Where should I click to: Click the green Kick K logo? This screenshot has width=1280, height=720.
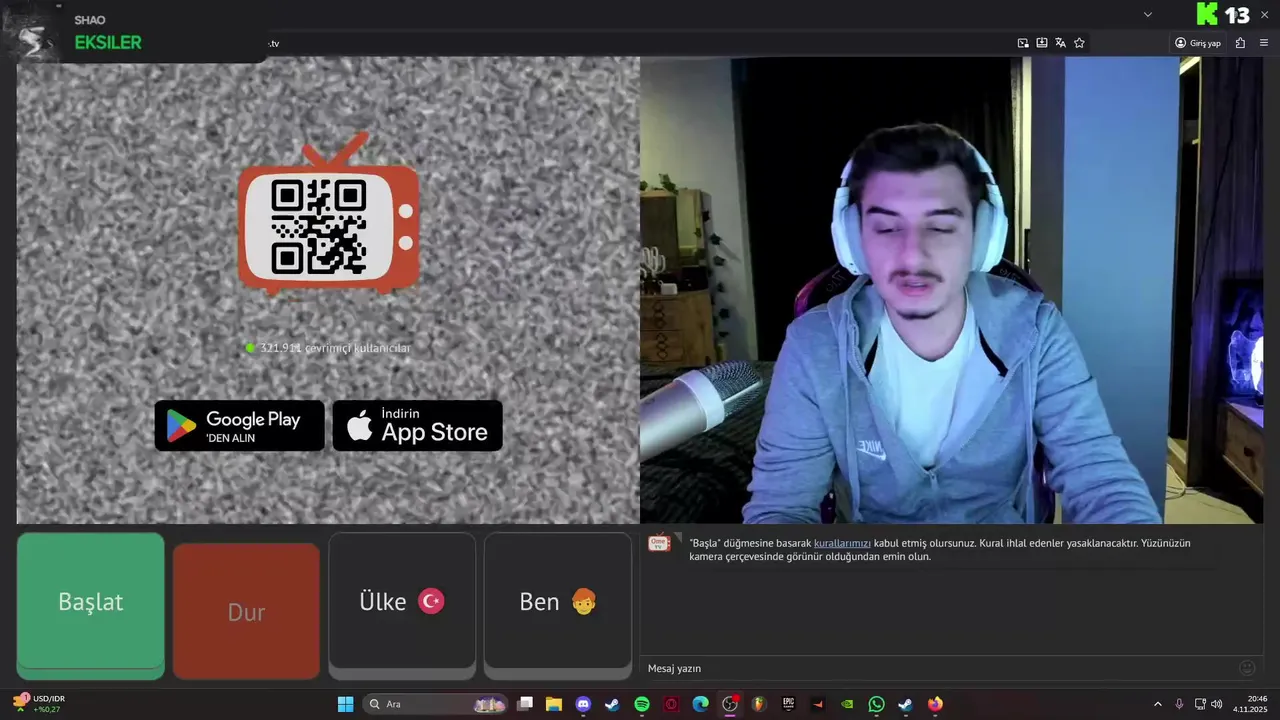tap(1207, 14)
